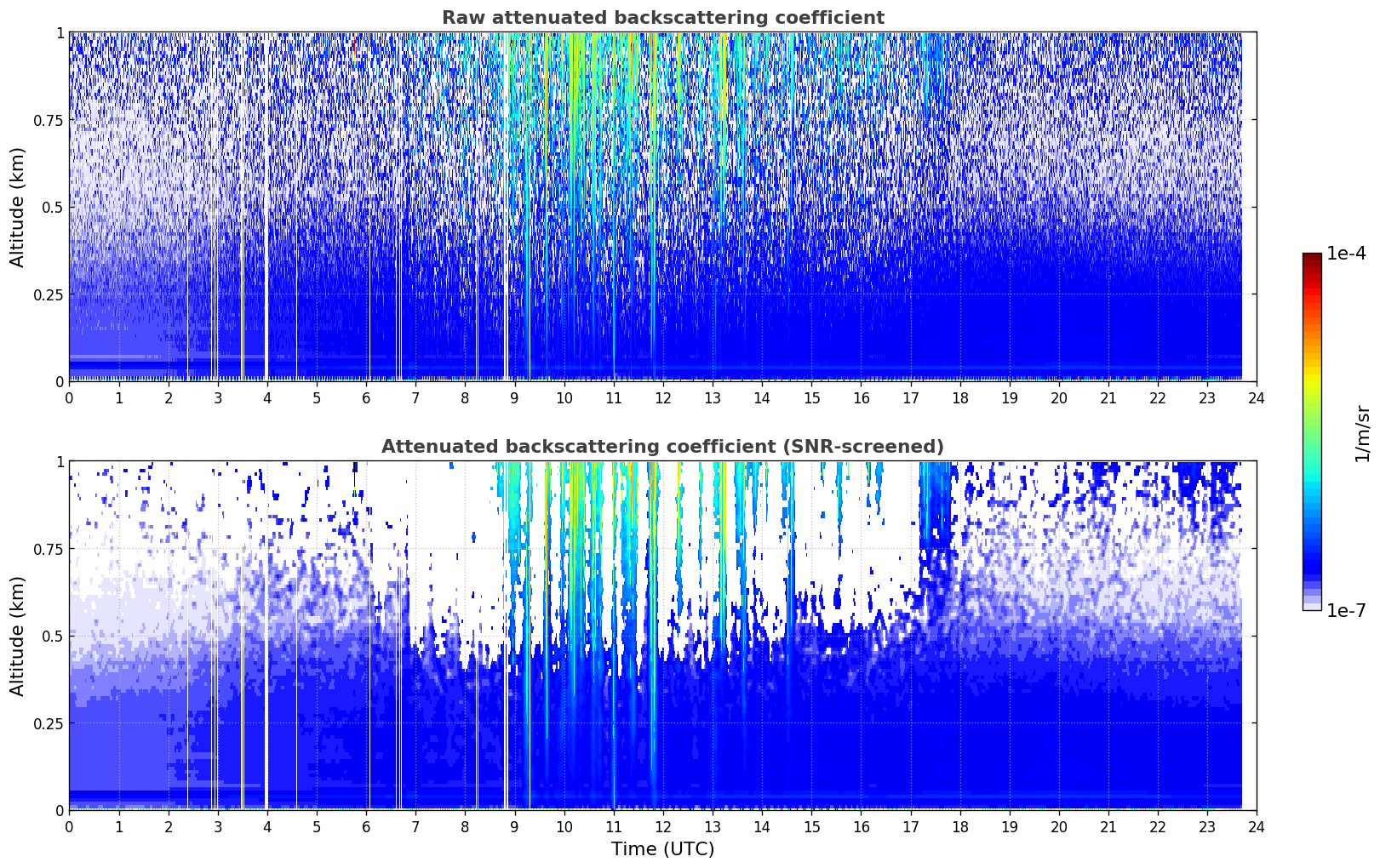
Task: Click hour "10" on the SNR-screened plot time axis
Action: pos(564,826)
